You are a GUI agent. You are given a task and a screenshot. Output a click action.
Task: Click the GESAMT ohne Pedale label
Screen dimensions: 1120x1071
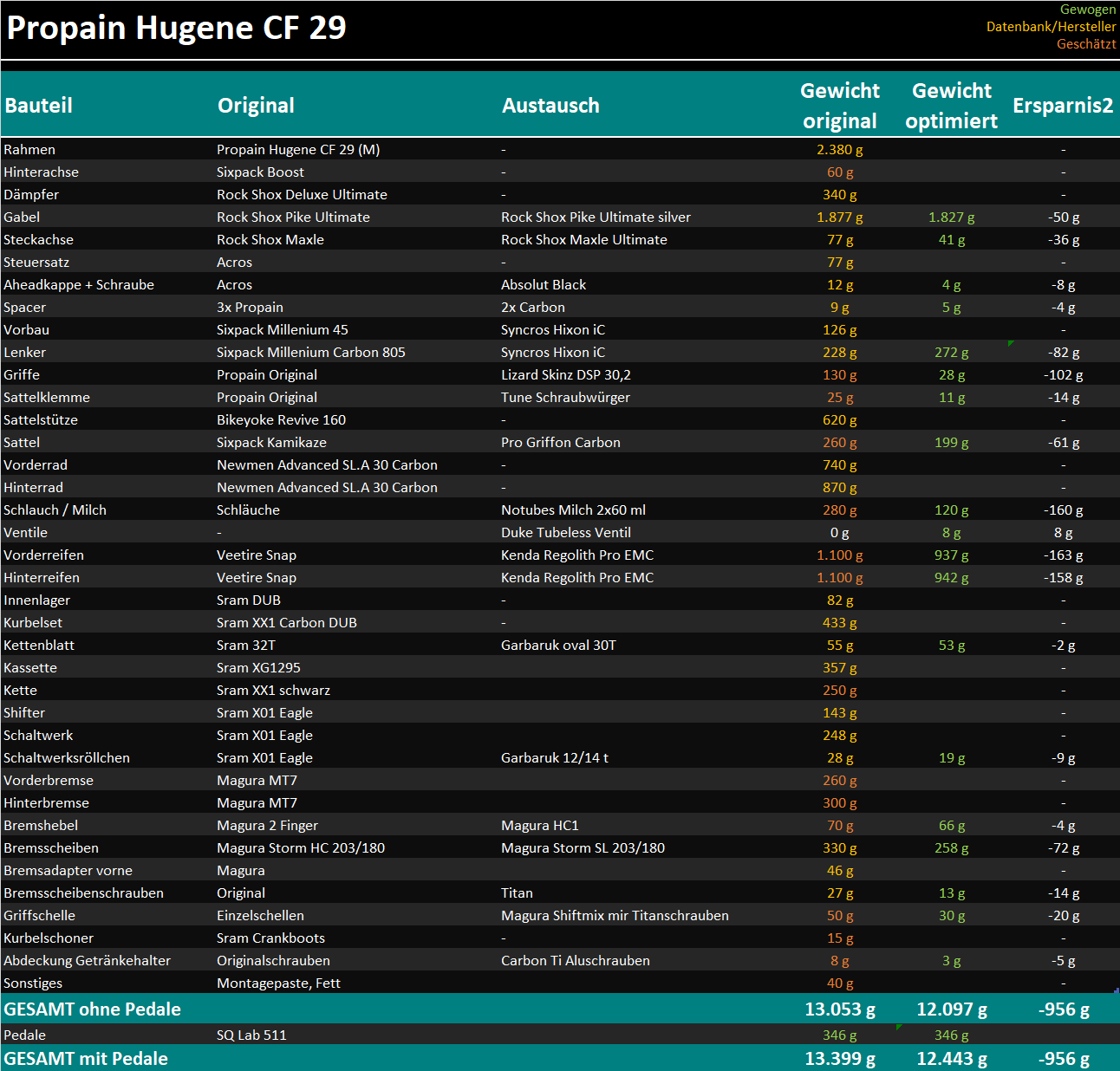pyautogui.click(x=93, y=1009)
